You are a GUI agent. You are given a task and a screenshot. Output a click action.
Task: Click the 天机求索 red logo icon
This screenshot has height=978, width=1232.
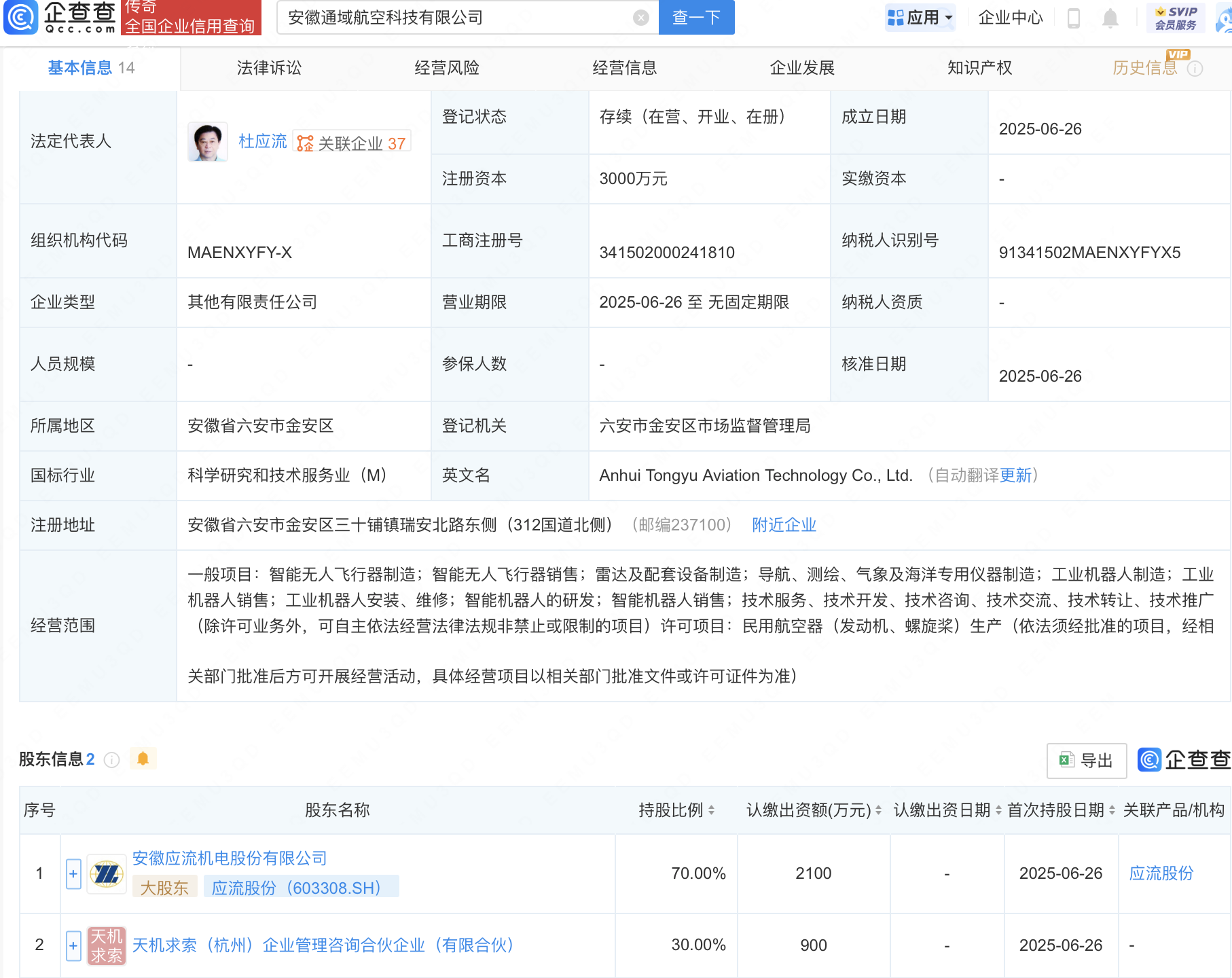(x=107, y=945)
